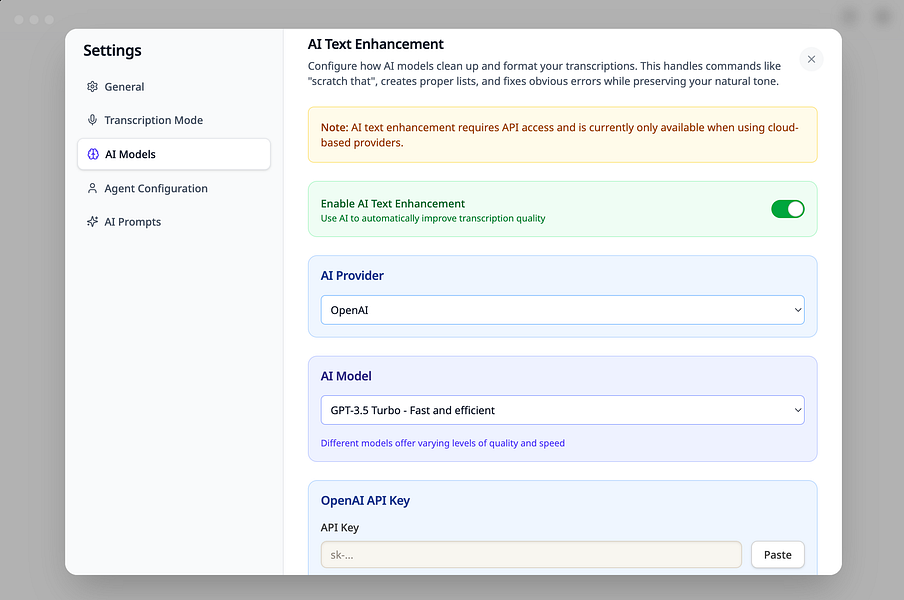Click the gear icon beside General

tap(92, 87)
